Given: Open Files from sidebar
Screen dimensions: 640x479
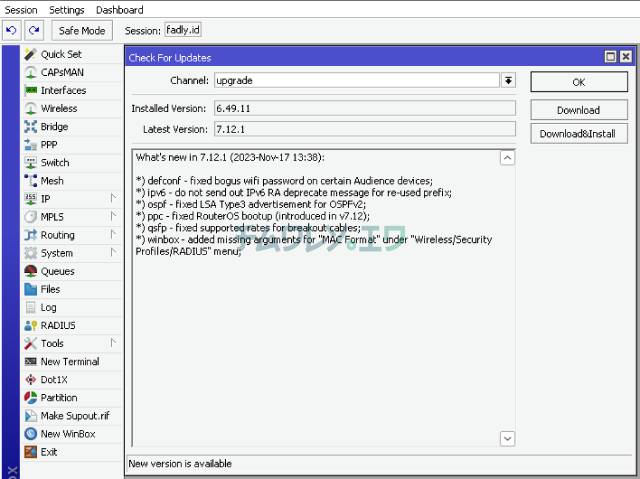Looking at the screenshot, I should pos(50,289).
